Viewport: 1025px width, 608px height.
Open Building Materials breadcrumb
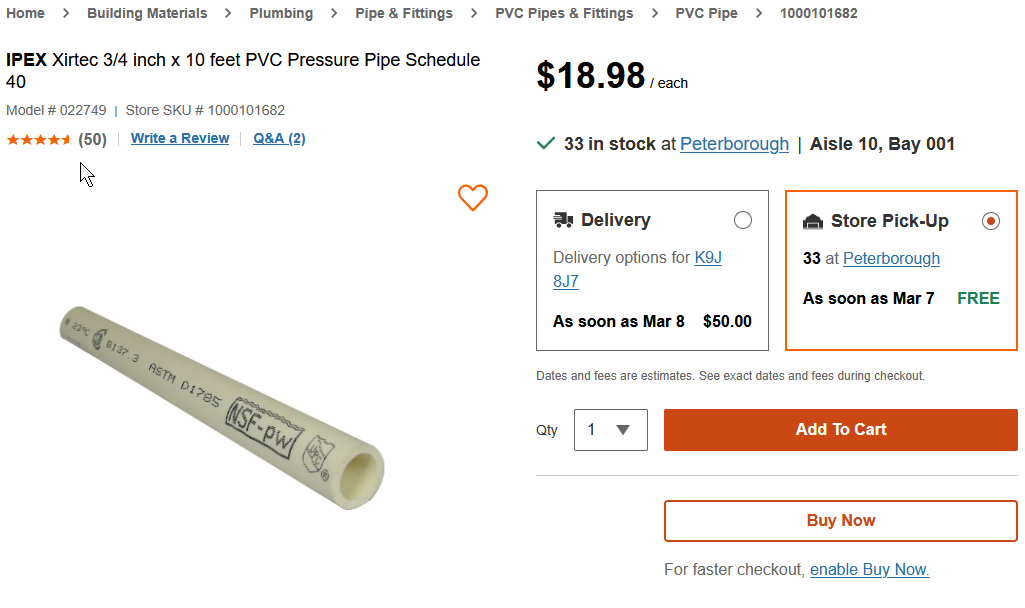[x=147, y=13]
